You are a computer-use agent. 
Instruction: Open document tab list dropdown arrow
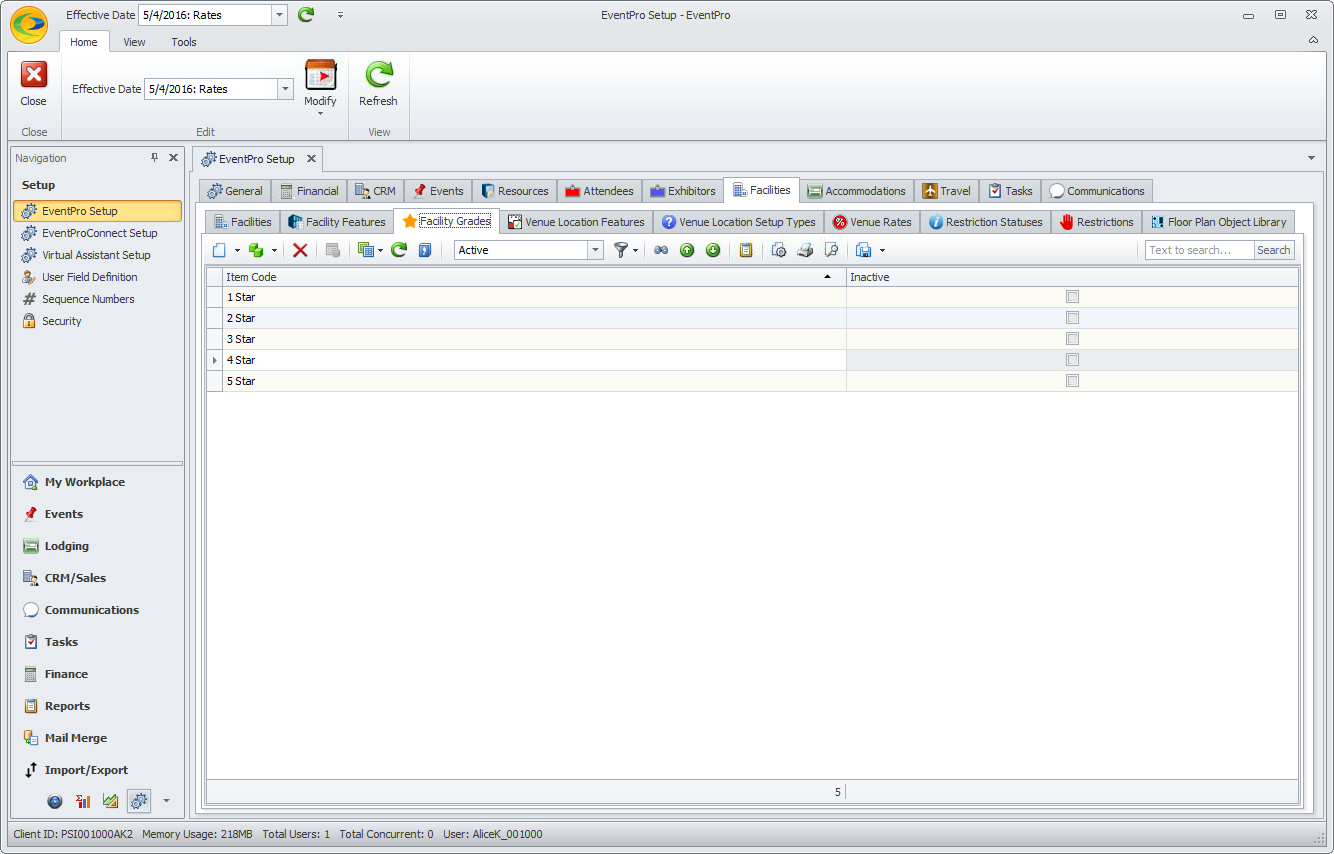(x=1311, y=159)
